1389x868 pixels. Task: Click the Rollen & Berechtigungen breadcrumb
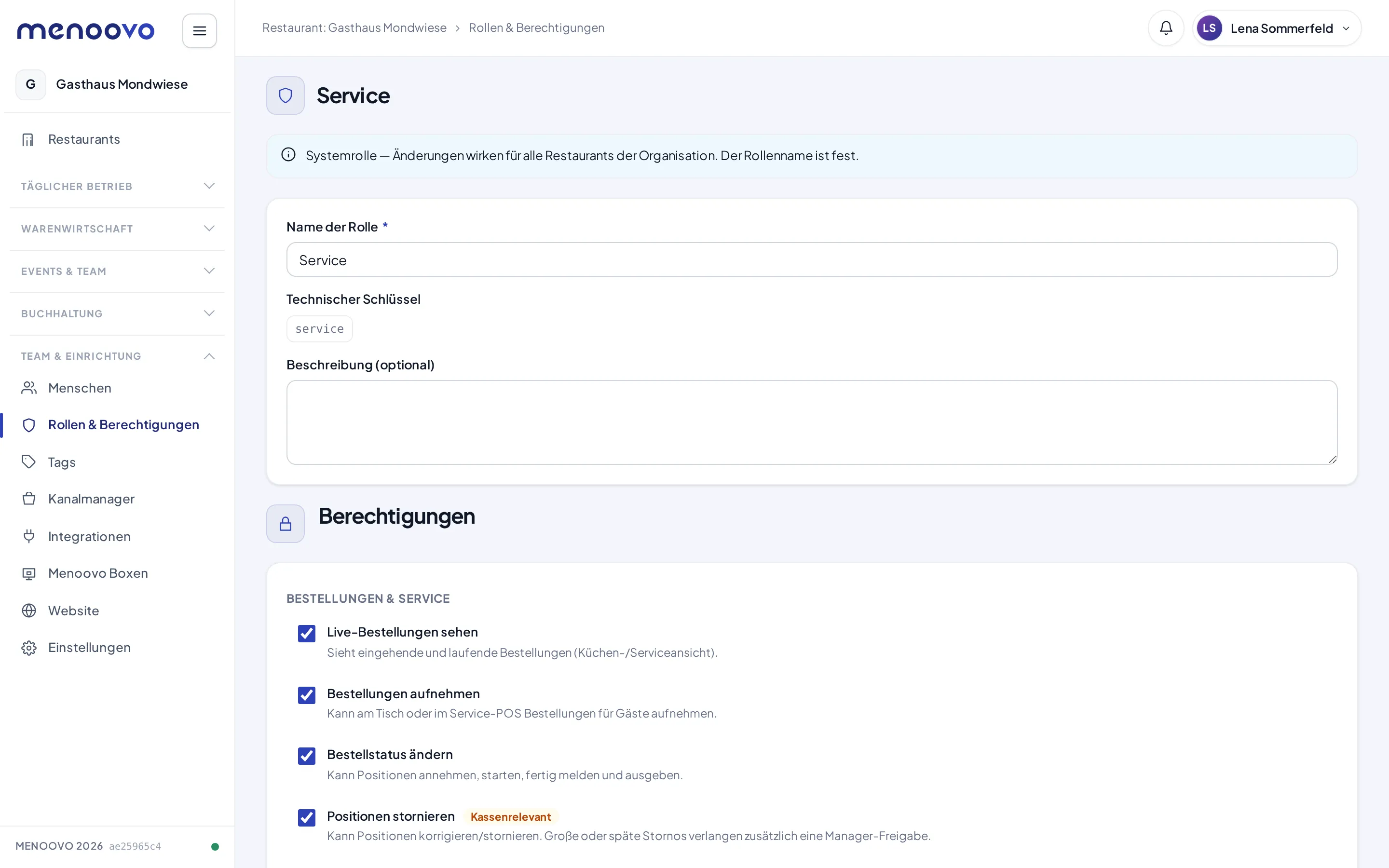click(536, 28)
